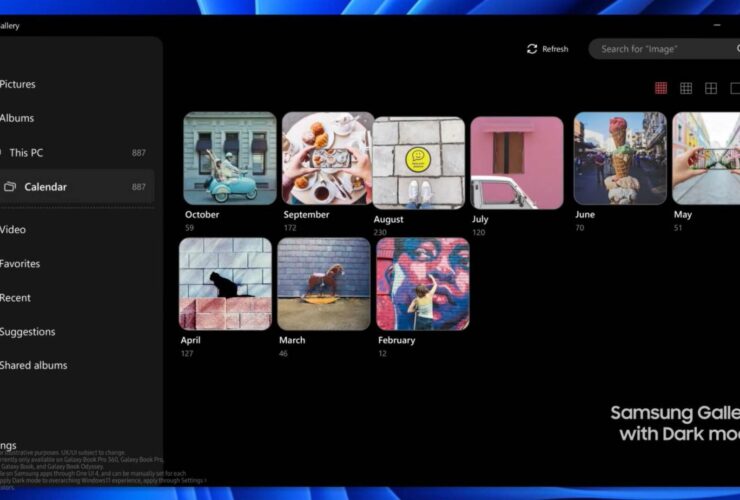Image resolution: width=740 pixels, height=500 pixels.
Task: Click the June month label
Action: point(585,214)
